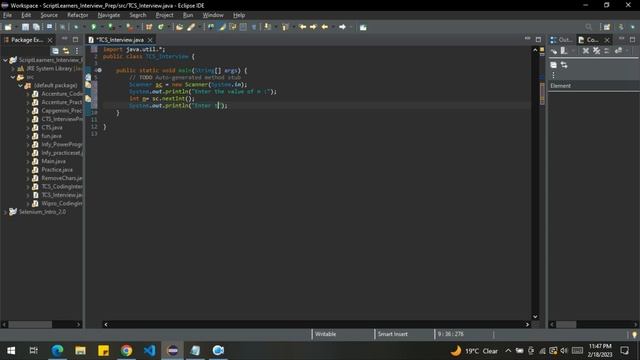
Task: Open the Refactor menu
Action: pyautogui.click(x=78, y=15)
